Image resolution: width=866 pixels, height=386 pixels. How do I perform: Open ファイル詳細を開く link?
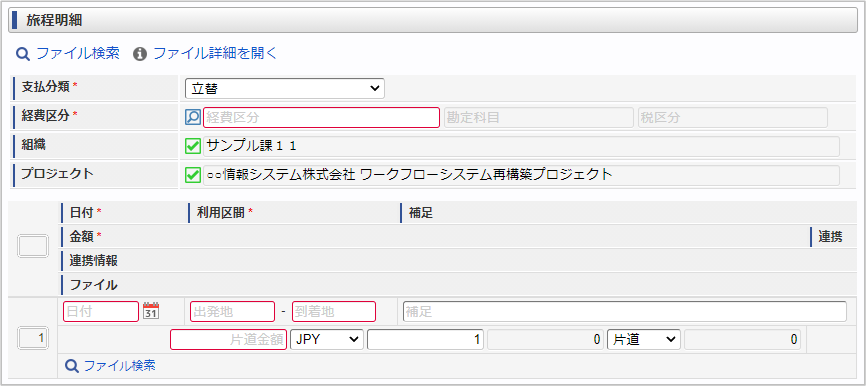point(214,54)
